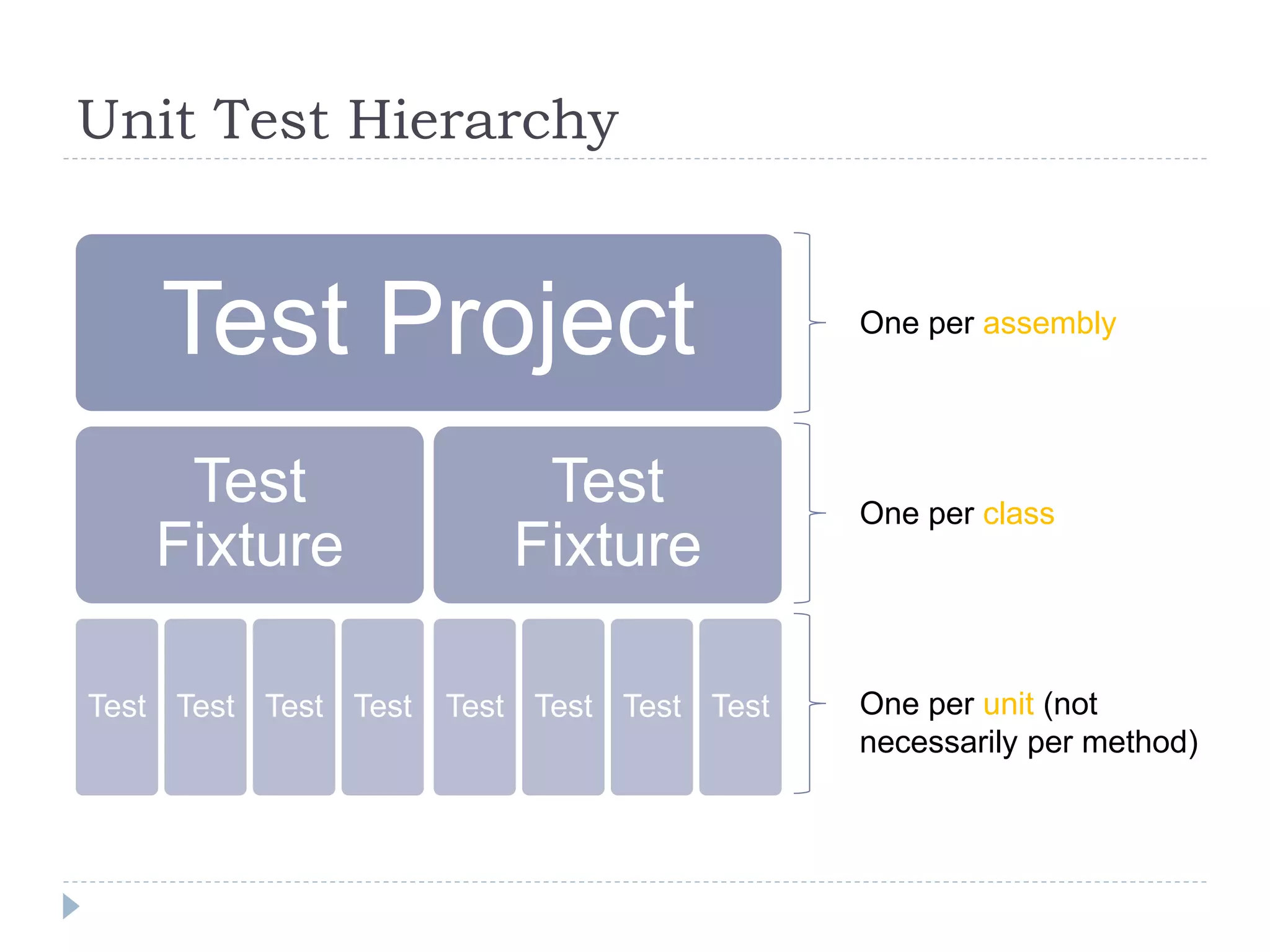Click the text One per assembly
Image resolution: width=1270 pixels, height=952 pixels.
pyautogui.click(x=988, y=324)
